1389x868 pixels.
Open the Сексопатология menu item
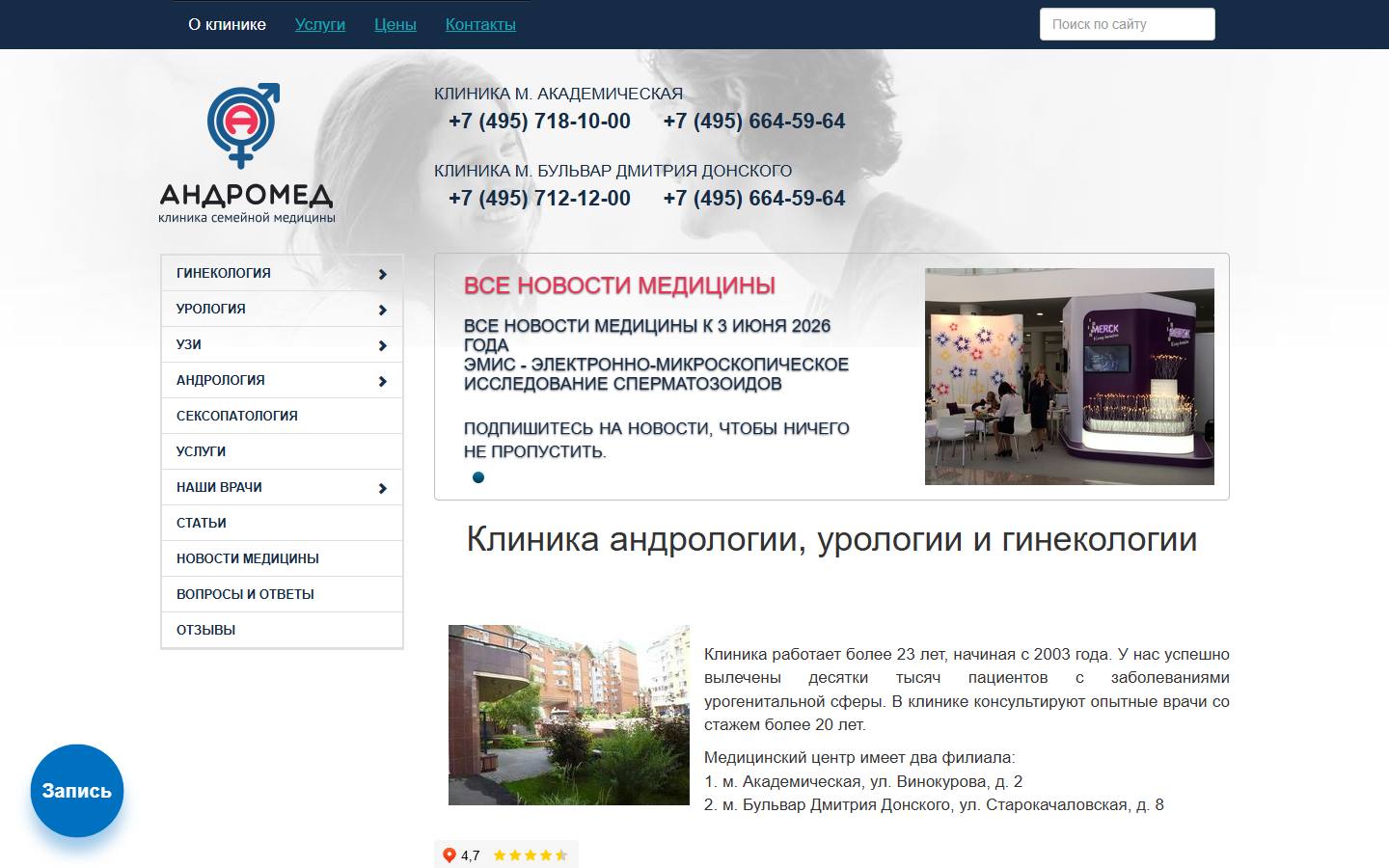282,416
